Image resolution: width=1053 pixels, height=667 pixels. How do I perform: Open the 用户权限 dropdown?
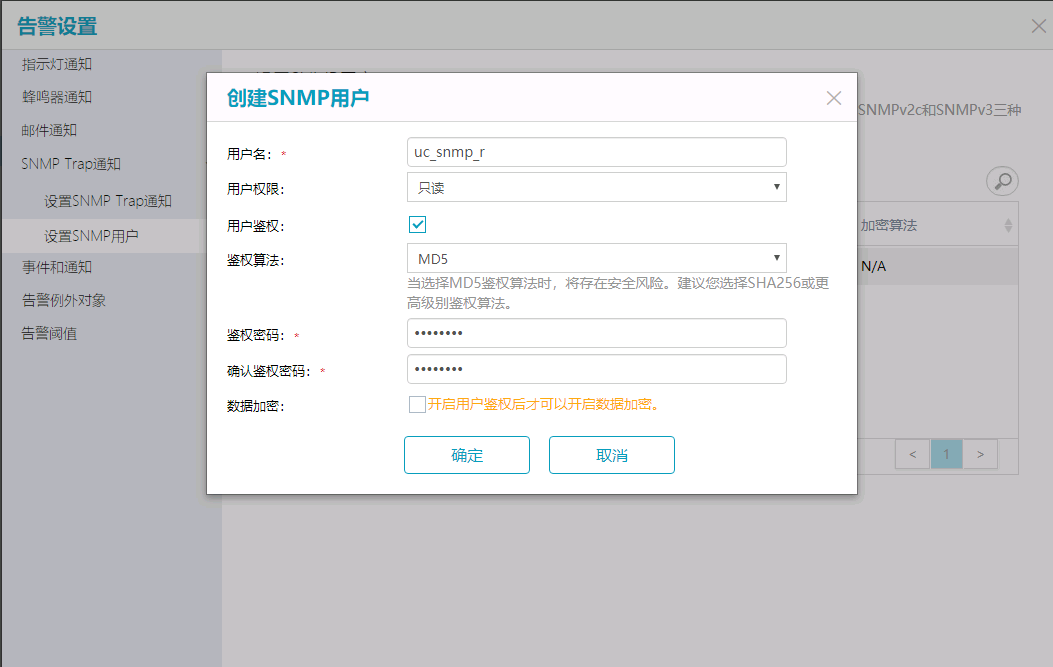pos(596,187)
